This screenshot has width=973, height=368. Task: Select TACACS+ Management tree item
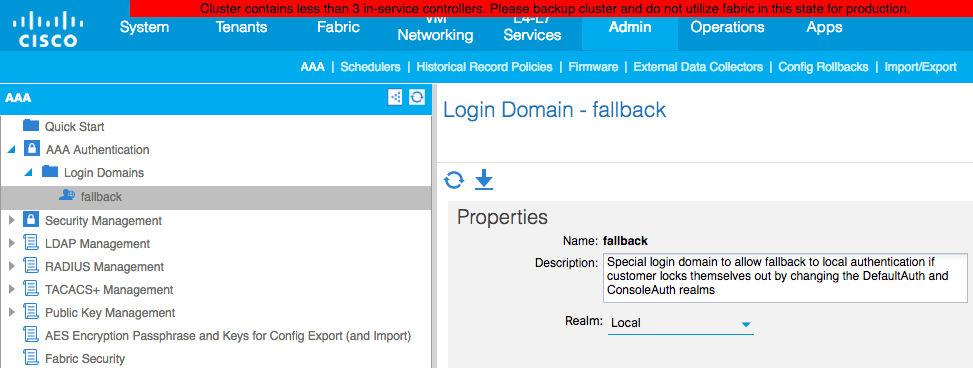click(x=109, y=290)
